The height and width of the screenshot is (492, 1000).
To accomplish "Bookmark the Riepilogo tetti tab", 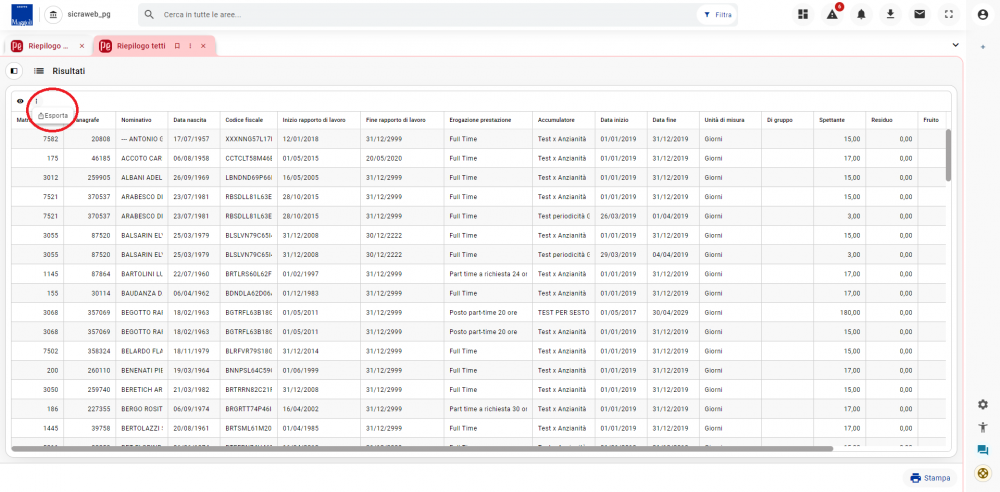I will point(177,46).
